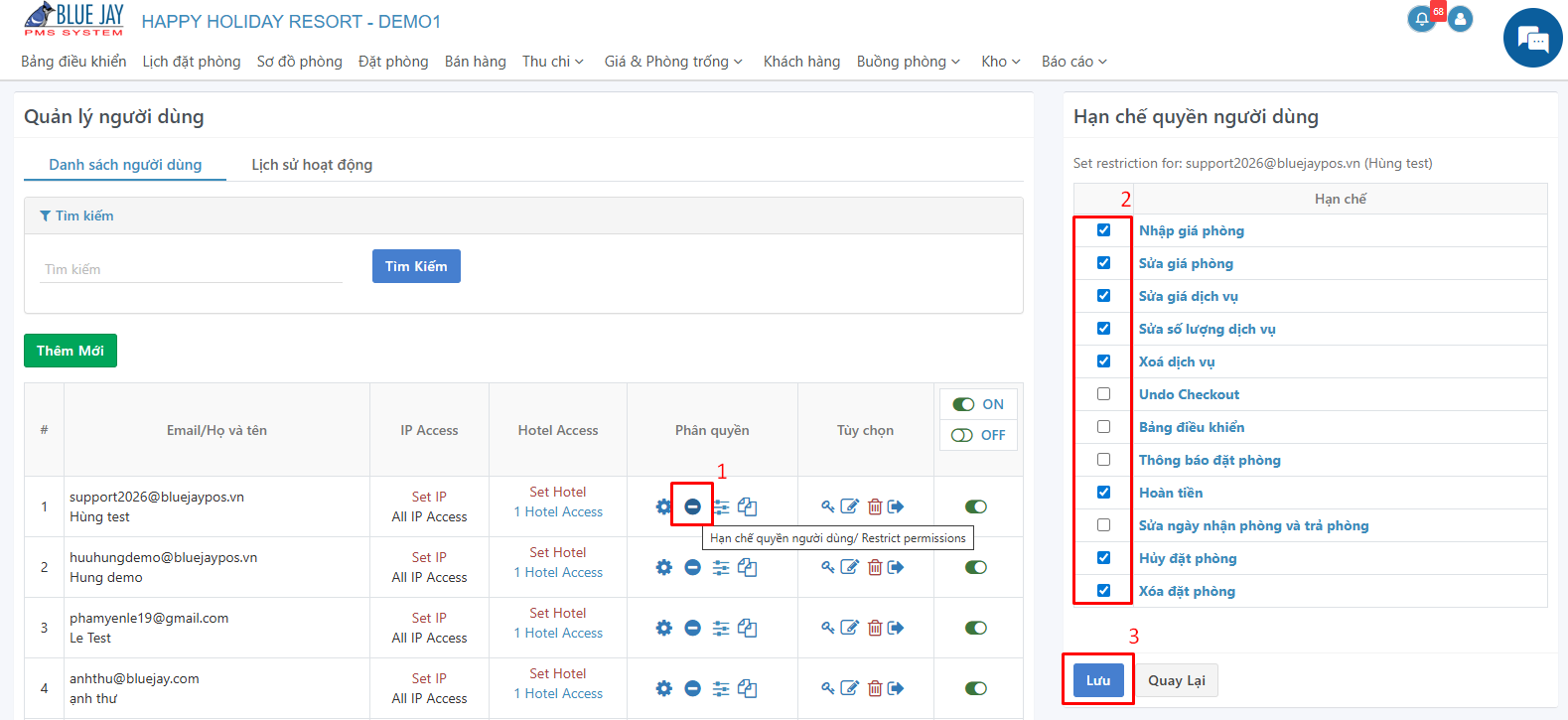Focus the Tìm kiếm search input field
The height and width of the screenshot is (720, 1568).
pyautogui.click(x=191, y=269)
